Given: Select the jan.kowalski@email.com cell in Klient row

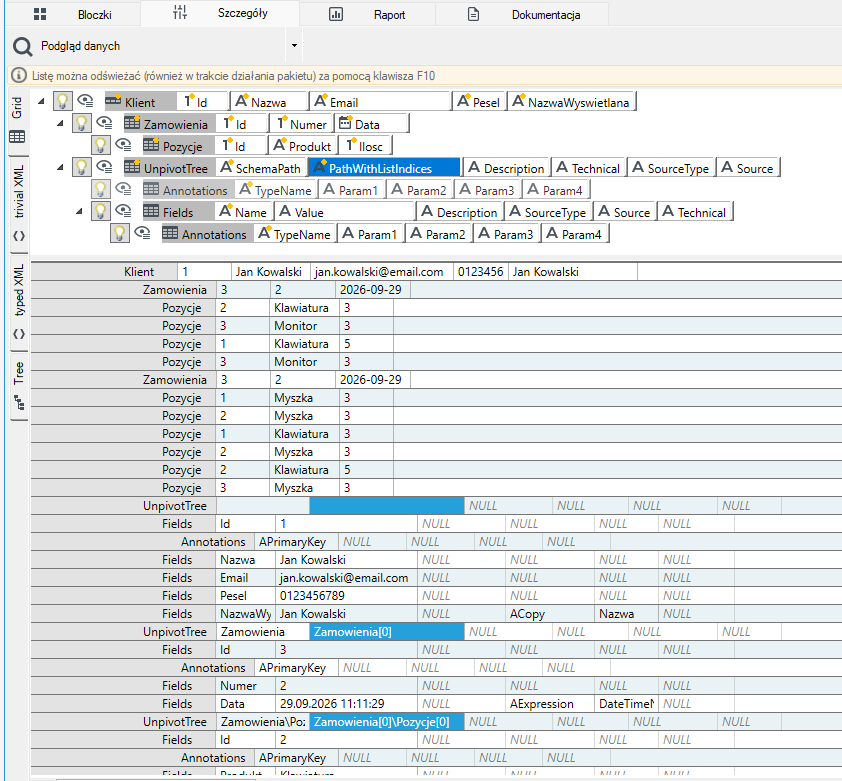Looking at the screenshot, I should (382, 272).
